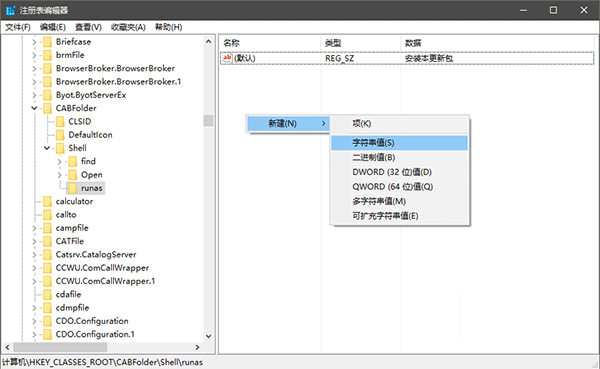Click the campfile folder icon
600x369 pixels.
coord(47,228)
